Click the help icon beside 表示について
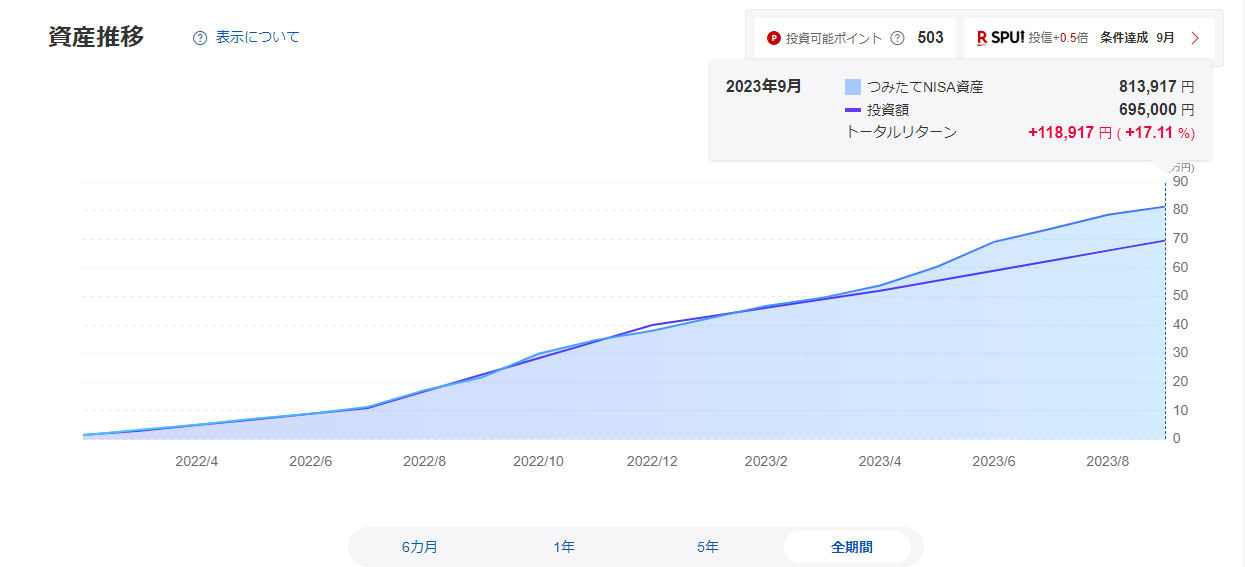The width and height of the screenshot is (1245, 567). pyautogui.click(x=200, y=38)
